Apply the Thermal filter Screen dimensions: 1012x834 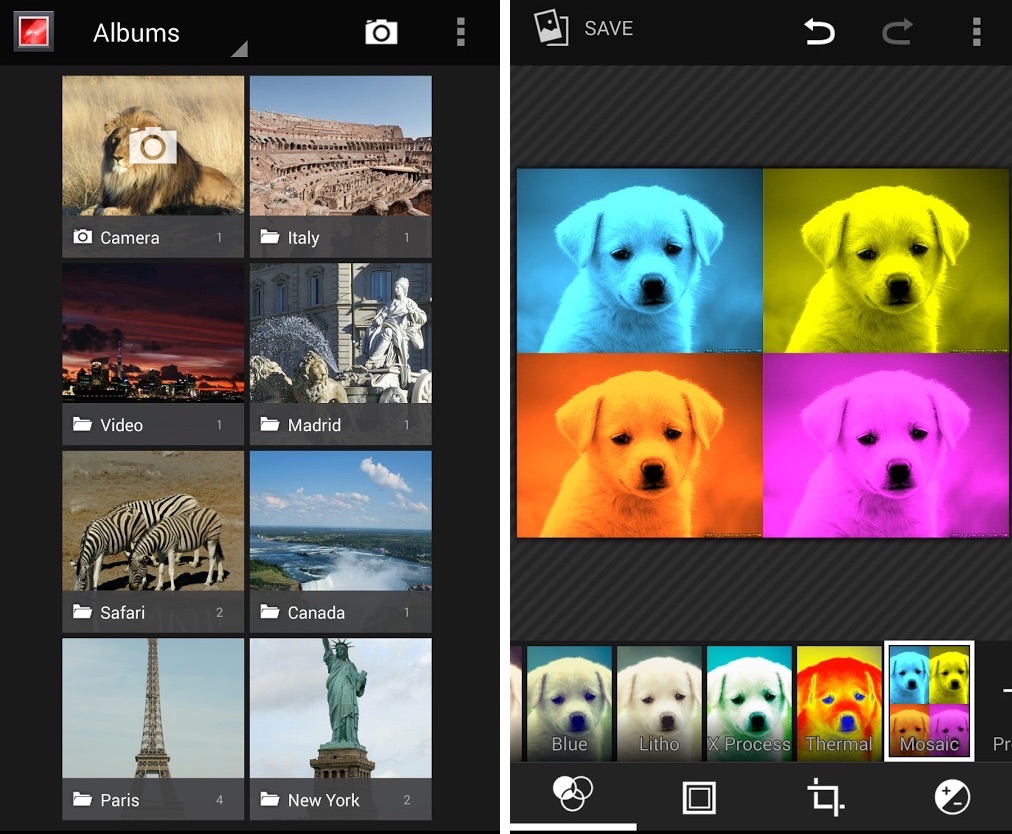839,700
